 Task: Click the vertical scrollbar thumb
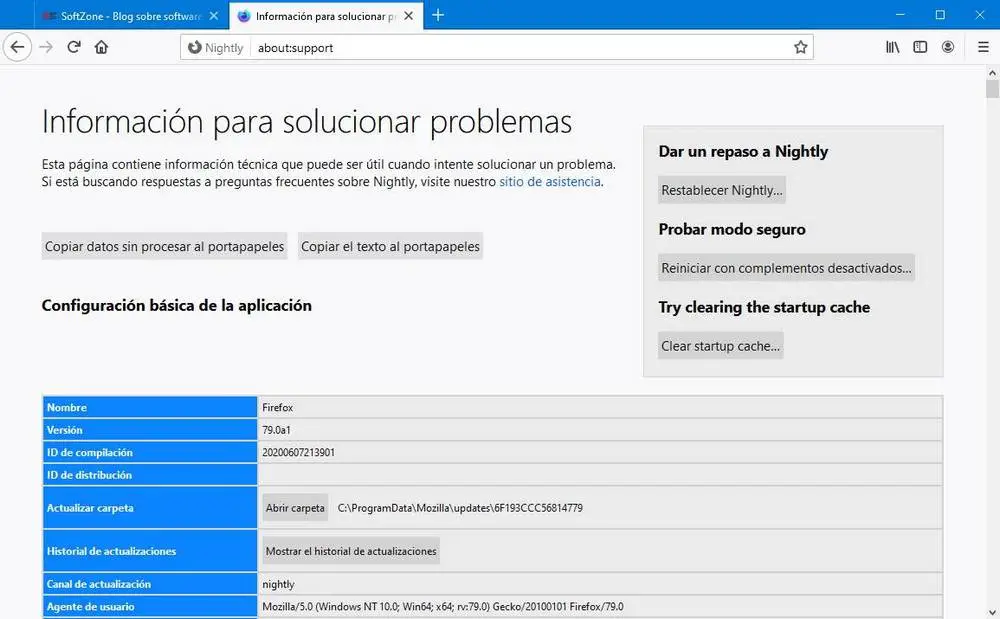tap(992, 89)
